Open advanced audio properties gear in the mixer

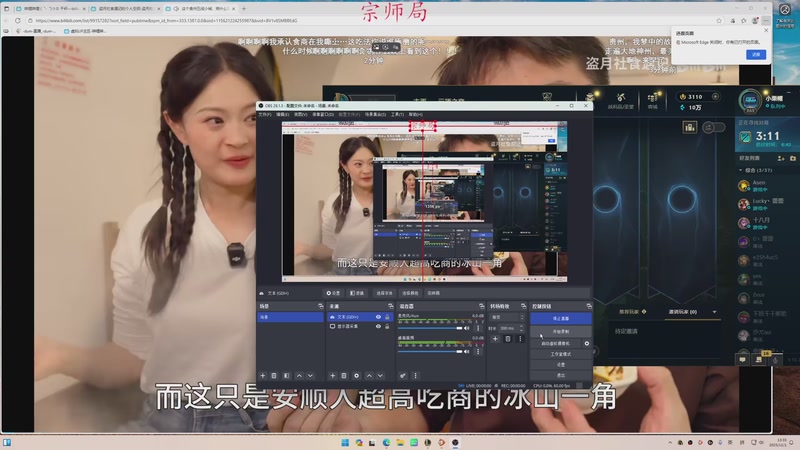point(402,375)
